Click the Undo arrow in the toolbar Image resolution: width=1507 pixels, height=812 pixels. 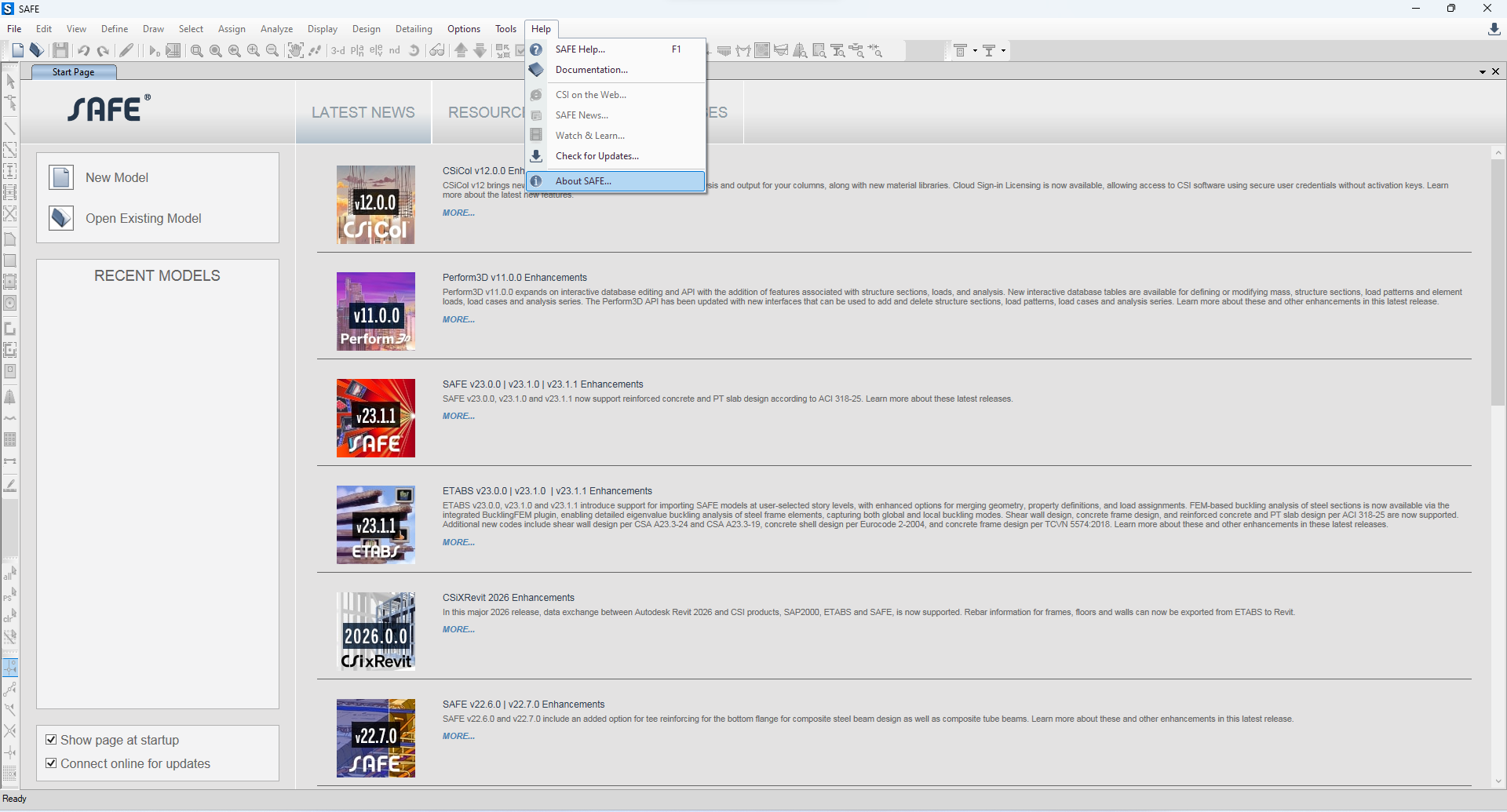click(83, 51)
